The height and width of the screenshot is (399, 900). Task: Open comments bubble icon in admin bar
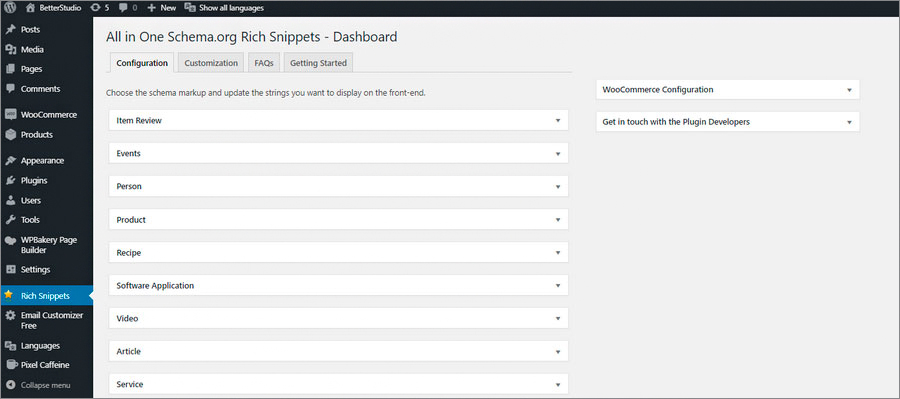(123, 8)
